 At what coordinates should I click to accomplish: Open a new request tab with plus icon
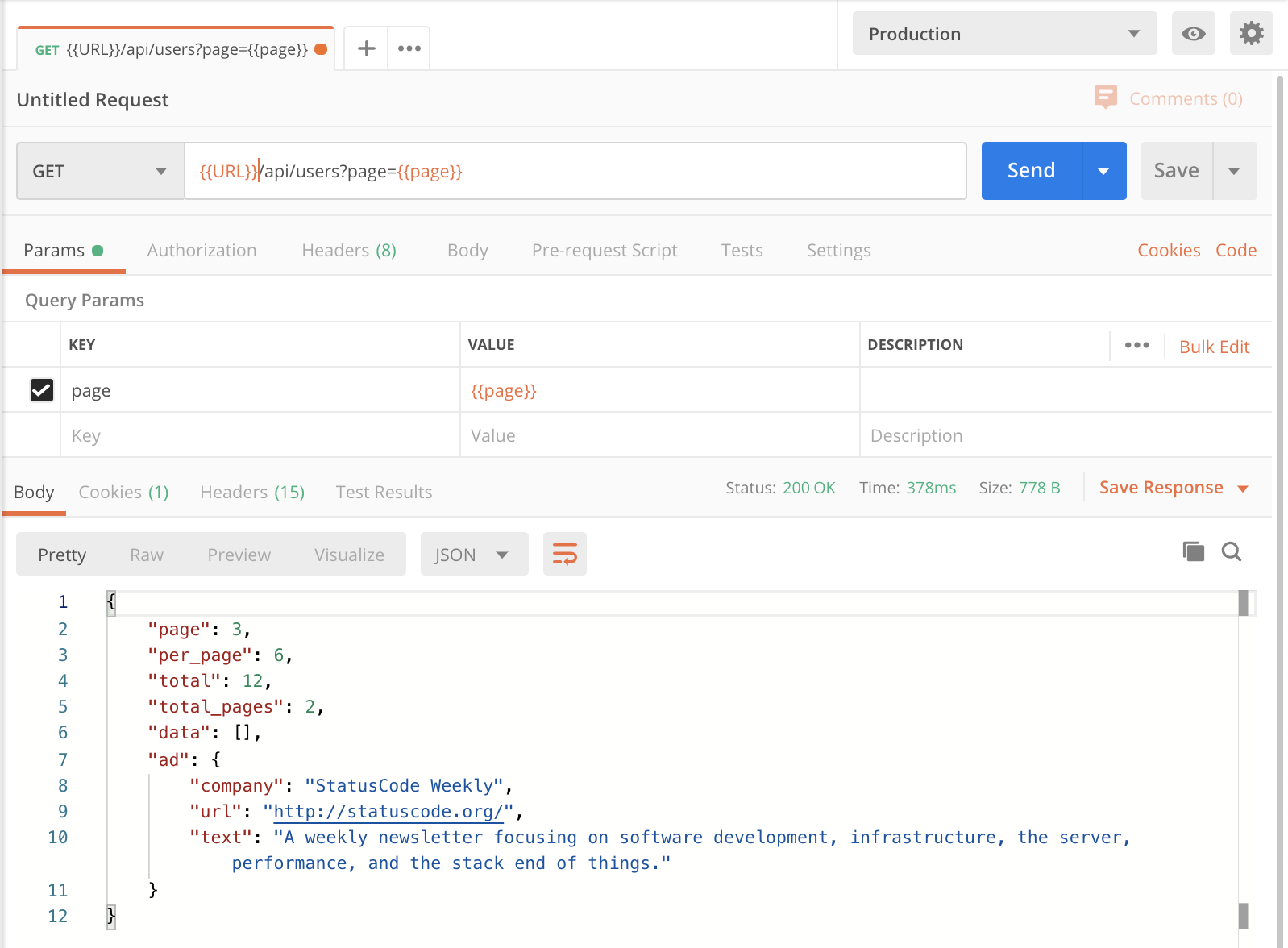(367, 48)
